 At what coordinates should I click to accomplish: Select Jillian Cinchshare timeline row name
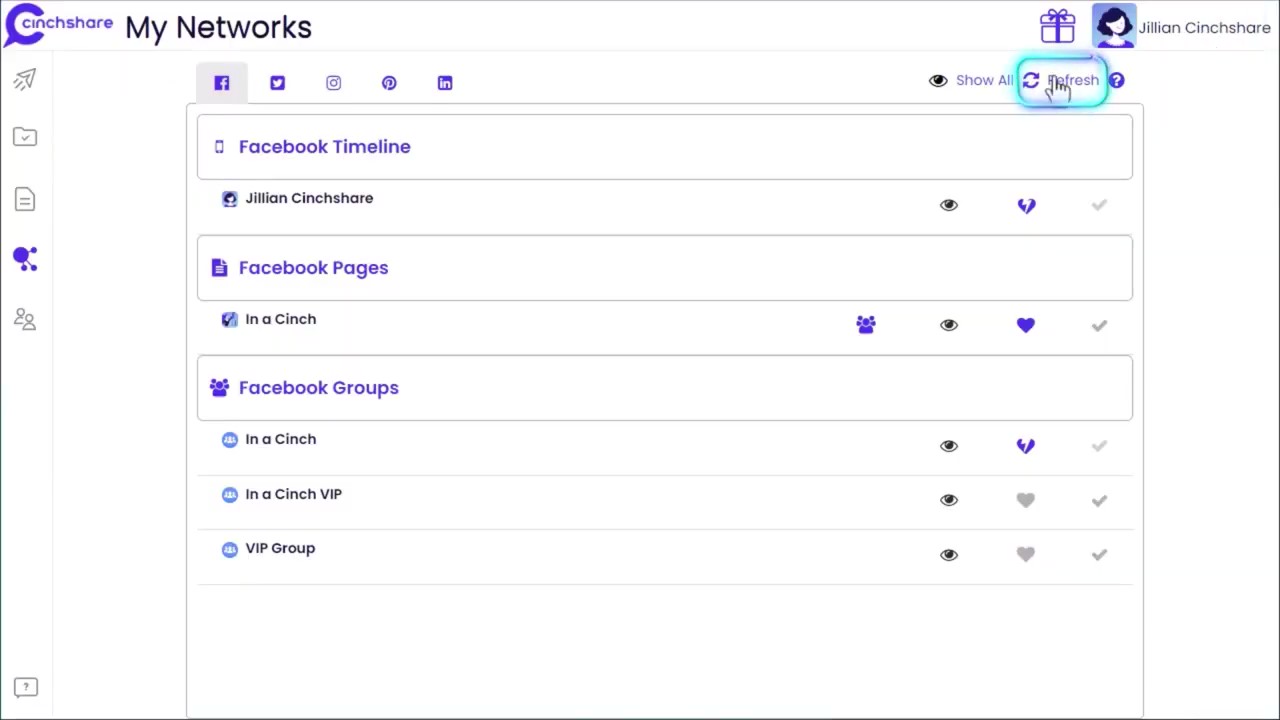click(x=309, y=198)
